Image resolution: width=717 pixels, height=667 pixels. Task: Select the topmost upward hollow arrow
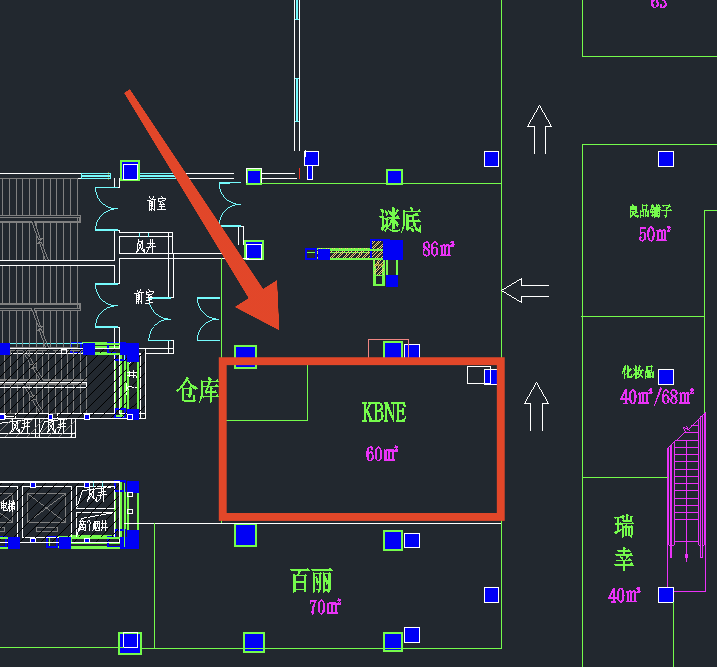(539, 130)
